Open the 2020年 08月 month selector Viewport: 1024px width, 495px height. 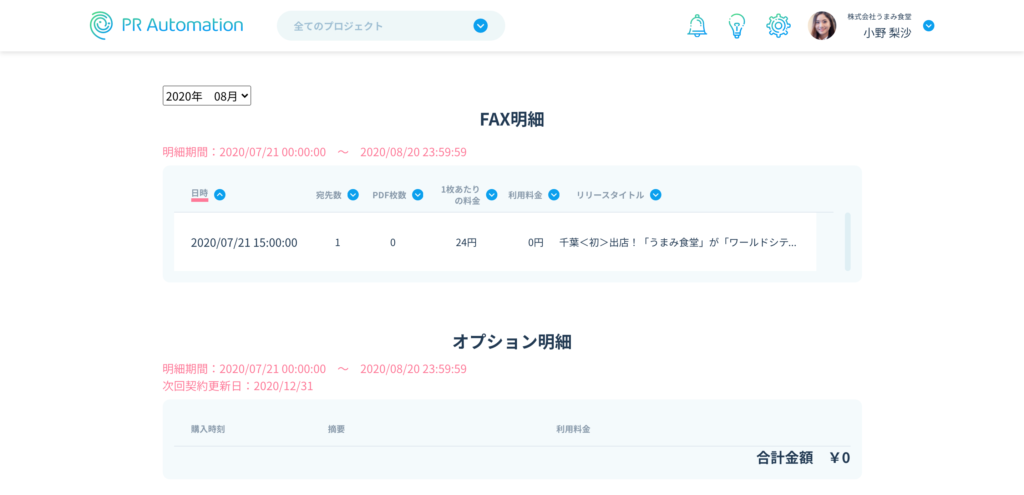[x=207, y=96]
